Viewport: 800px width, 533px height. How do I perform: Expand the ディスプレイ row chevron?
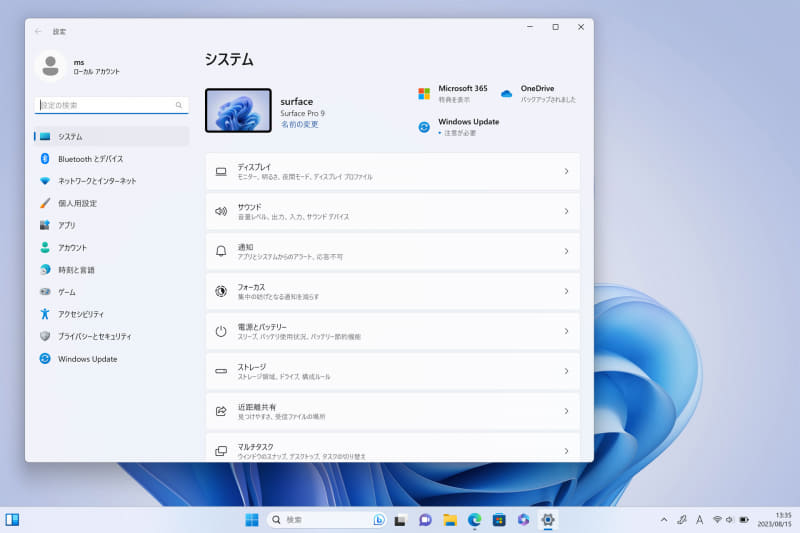click(x=566, y=171)
